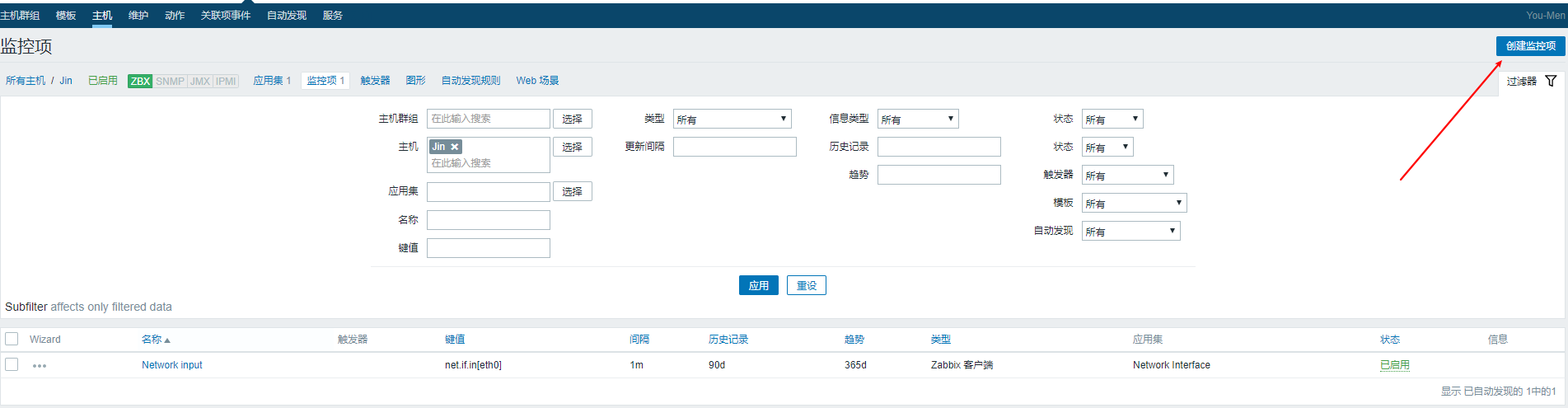
Task: Click the SNMP availability badge
Action: pyautogui.click(x=170, y=81)
